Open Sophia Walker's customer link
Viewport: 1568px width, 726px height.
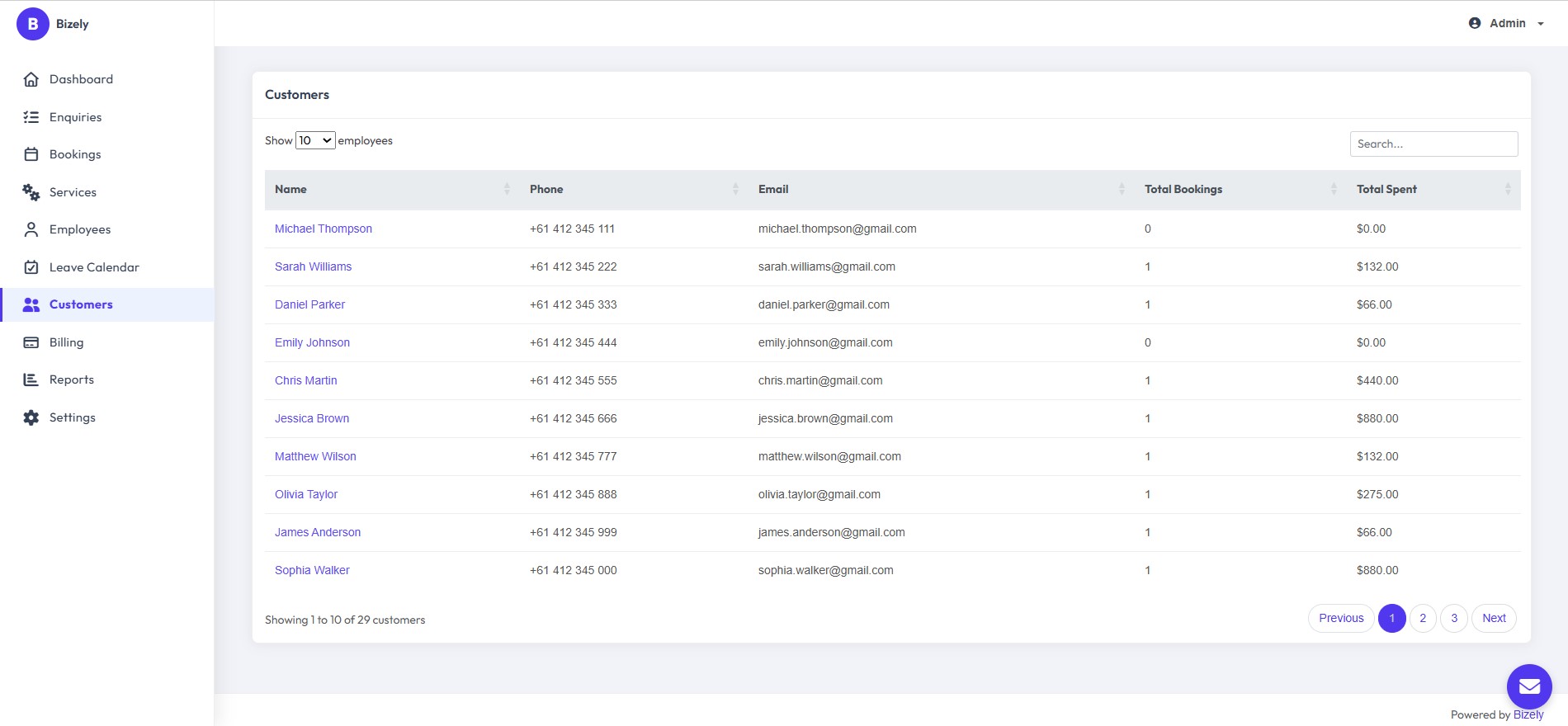(312, 570)
